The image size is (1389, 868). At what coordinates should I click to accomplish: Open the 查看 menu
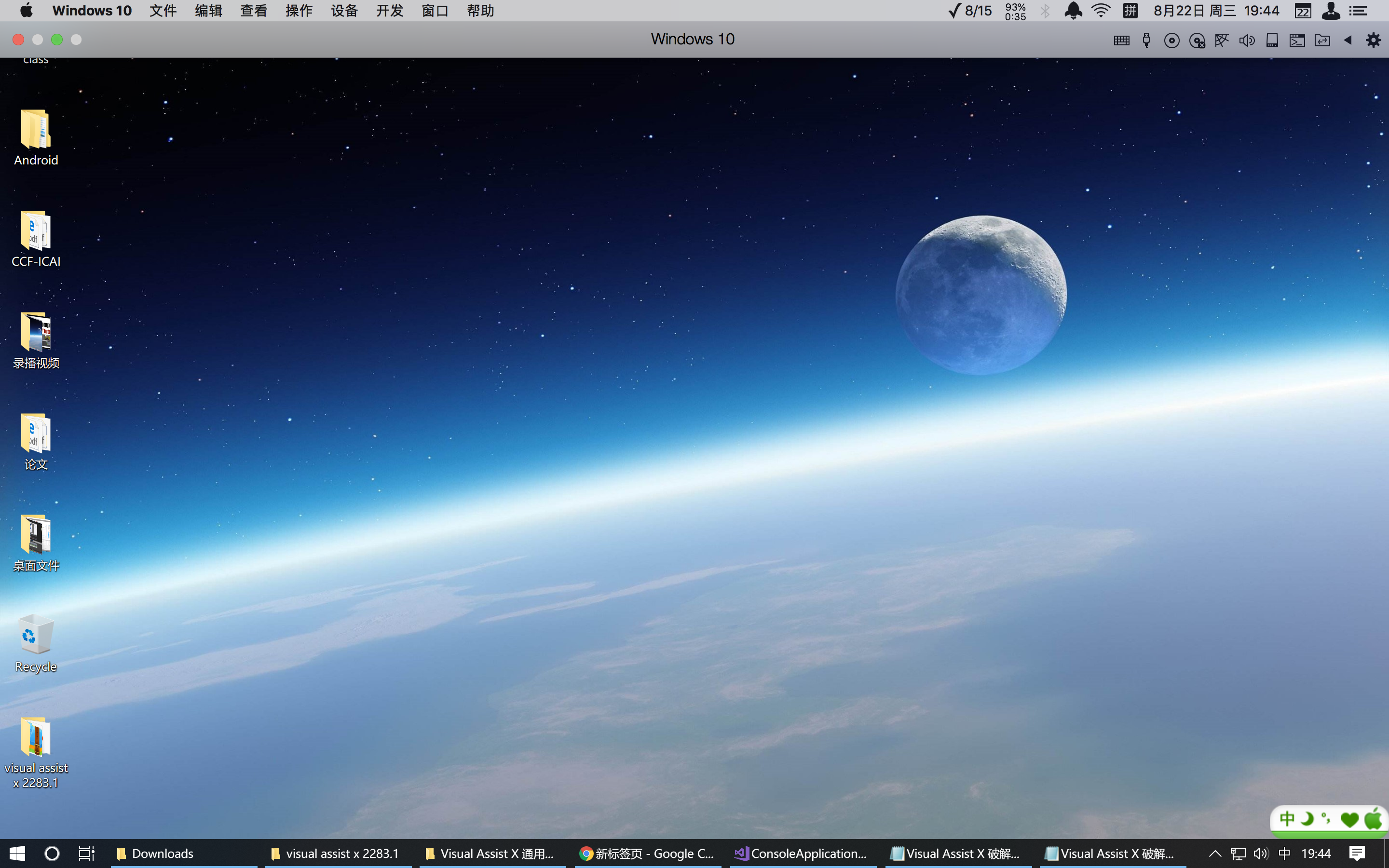click(x=254, y=11)
